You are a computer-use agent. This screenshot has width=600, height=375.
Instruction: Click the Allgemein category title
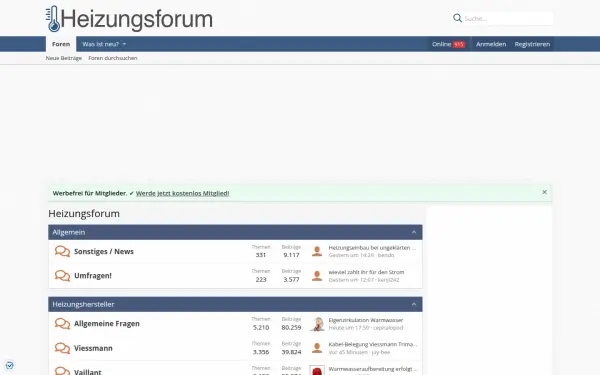click(x=69, y=232)
